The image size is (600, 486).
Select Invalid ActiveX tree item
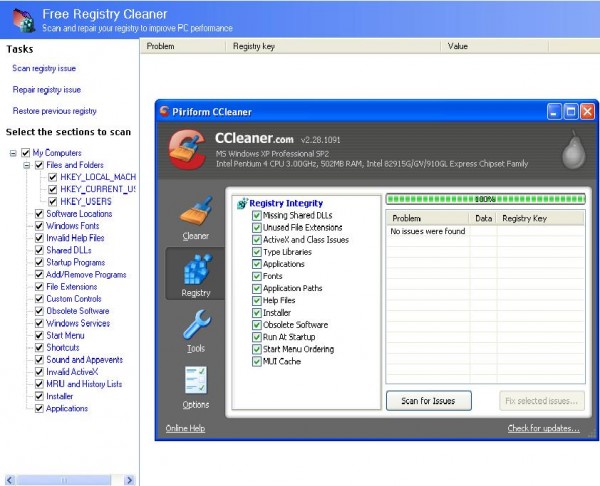[72, 372]
